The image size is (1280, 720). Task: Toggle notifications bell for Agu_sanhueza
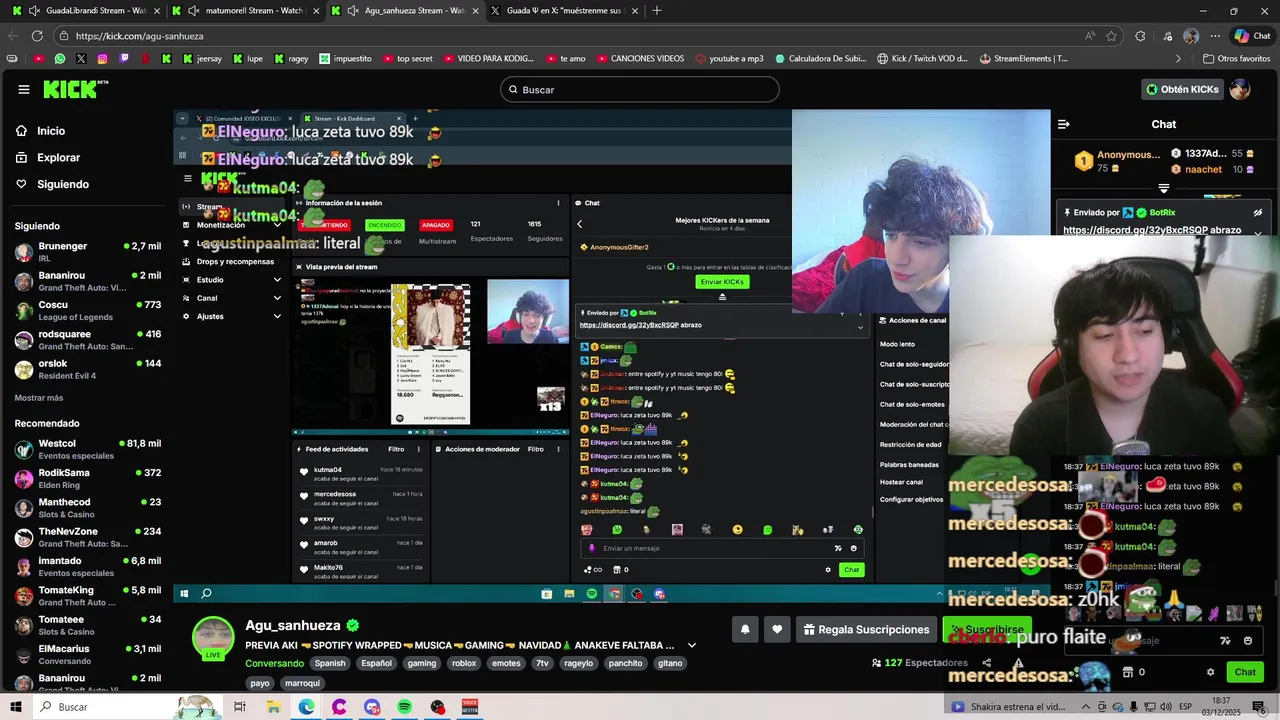(745, 629)
